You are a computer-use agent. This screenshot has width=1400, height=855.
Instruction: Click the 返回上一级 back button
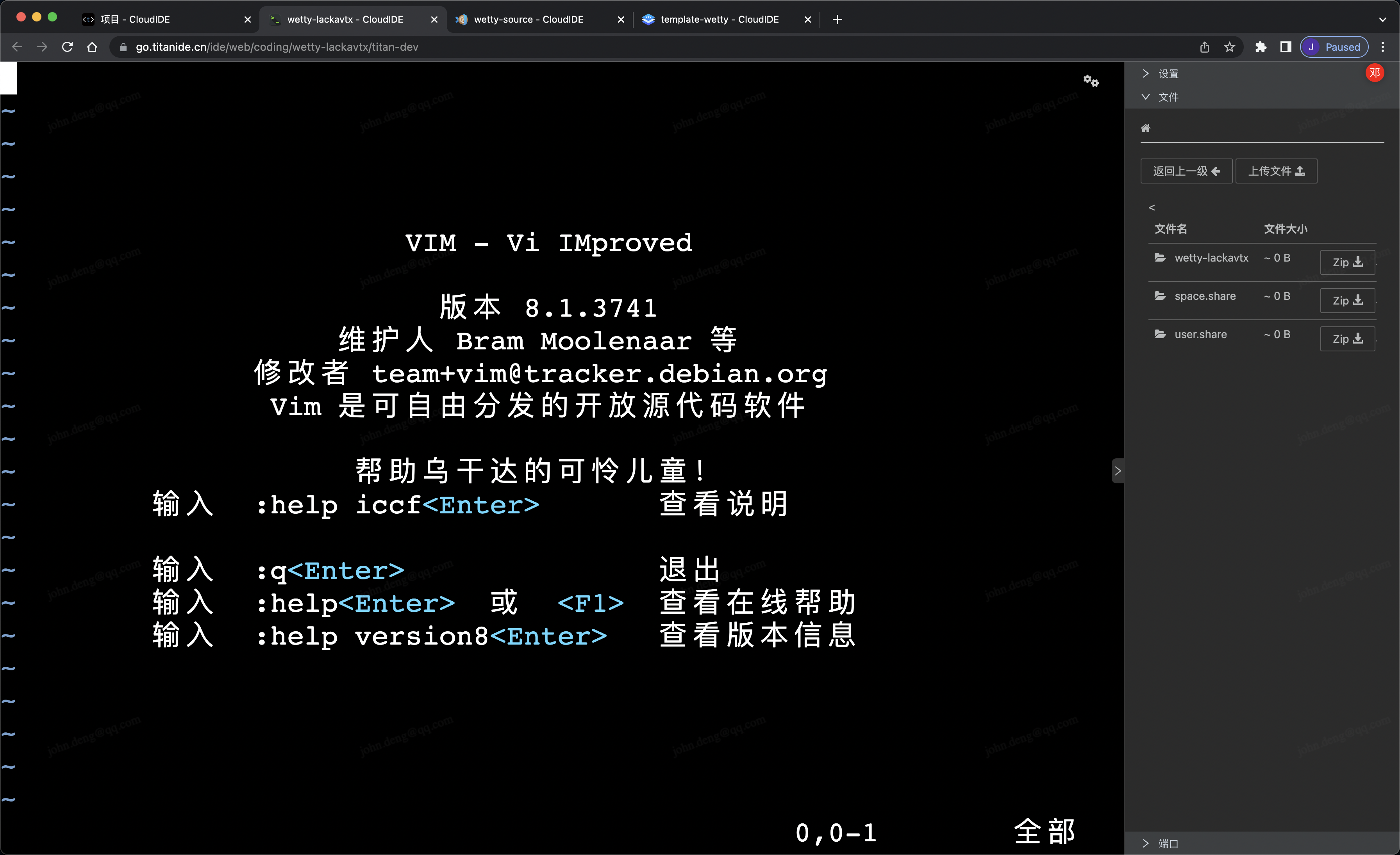point(1186,171)
